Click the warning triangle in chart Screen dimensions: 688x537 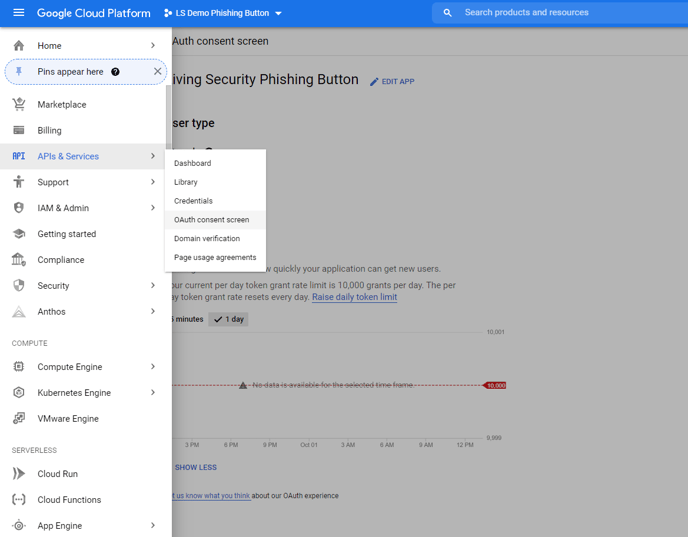tap(243, 385)
